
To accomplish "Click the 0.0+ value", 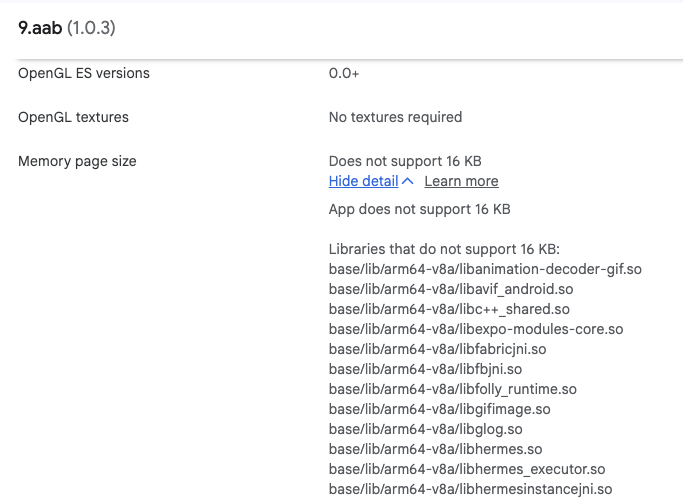I will click(344, 73).
